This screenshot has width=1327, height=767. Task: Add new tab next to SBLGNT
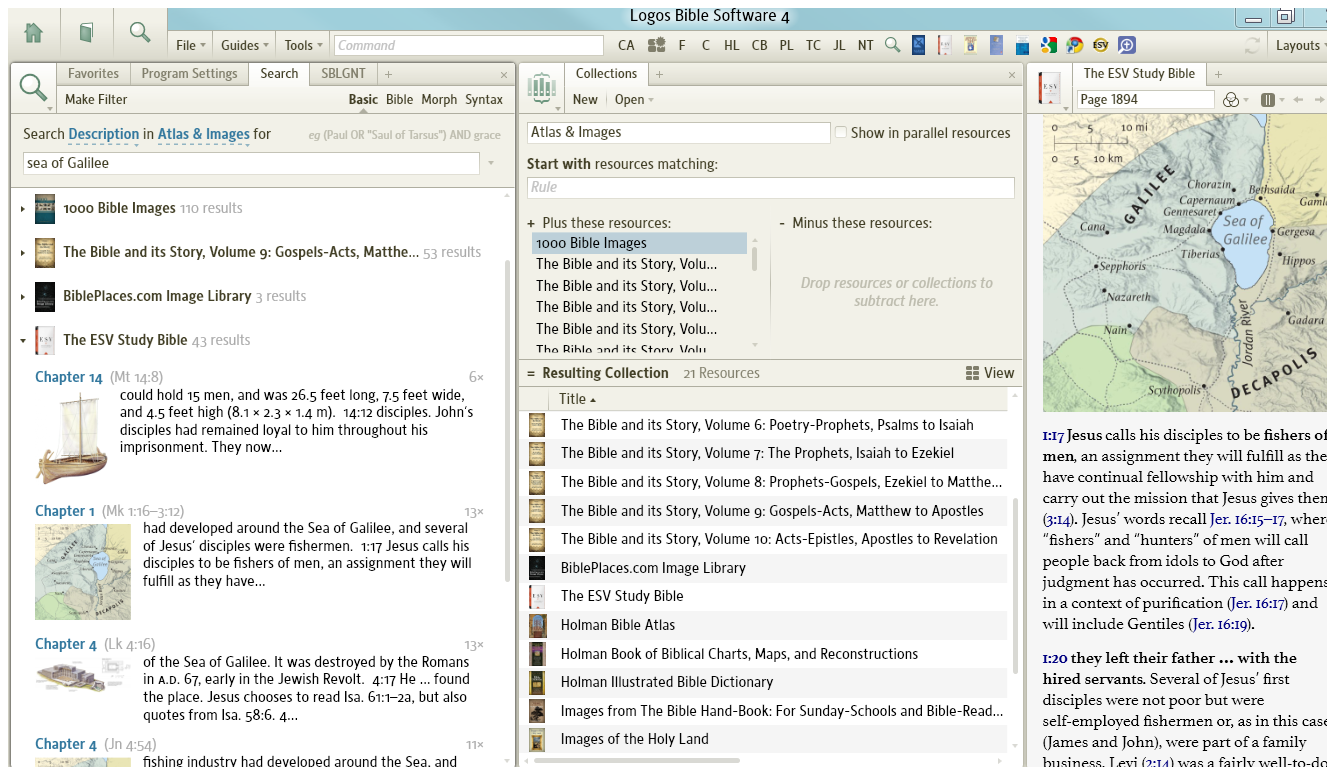pyautogui.click(x=389, y=75)
